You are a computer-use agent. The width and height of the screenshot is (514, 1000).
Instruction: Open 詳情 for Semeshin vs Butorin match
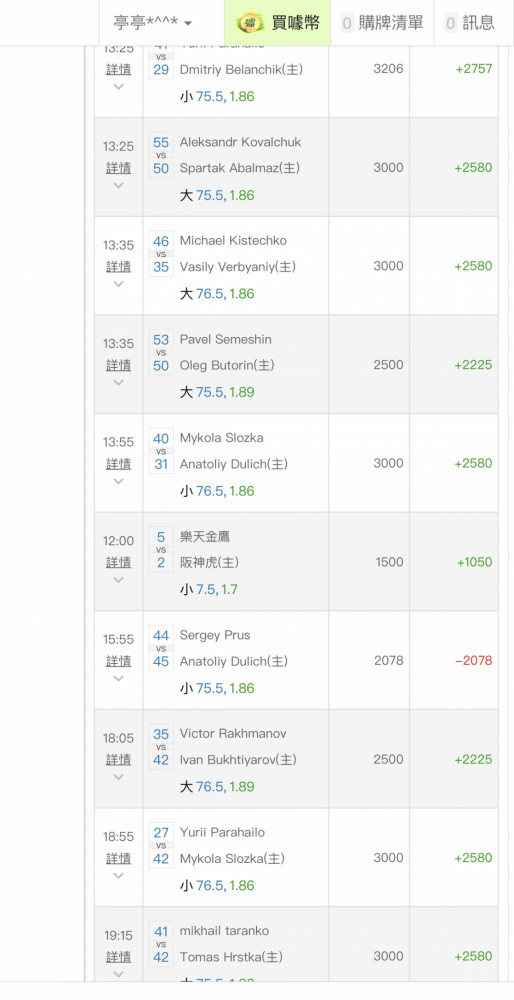pyautogui.click(x=119, y=365)
